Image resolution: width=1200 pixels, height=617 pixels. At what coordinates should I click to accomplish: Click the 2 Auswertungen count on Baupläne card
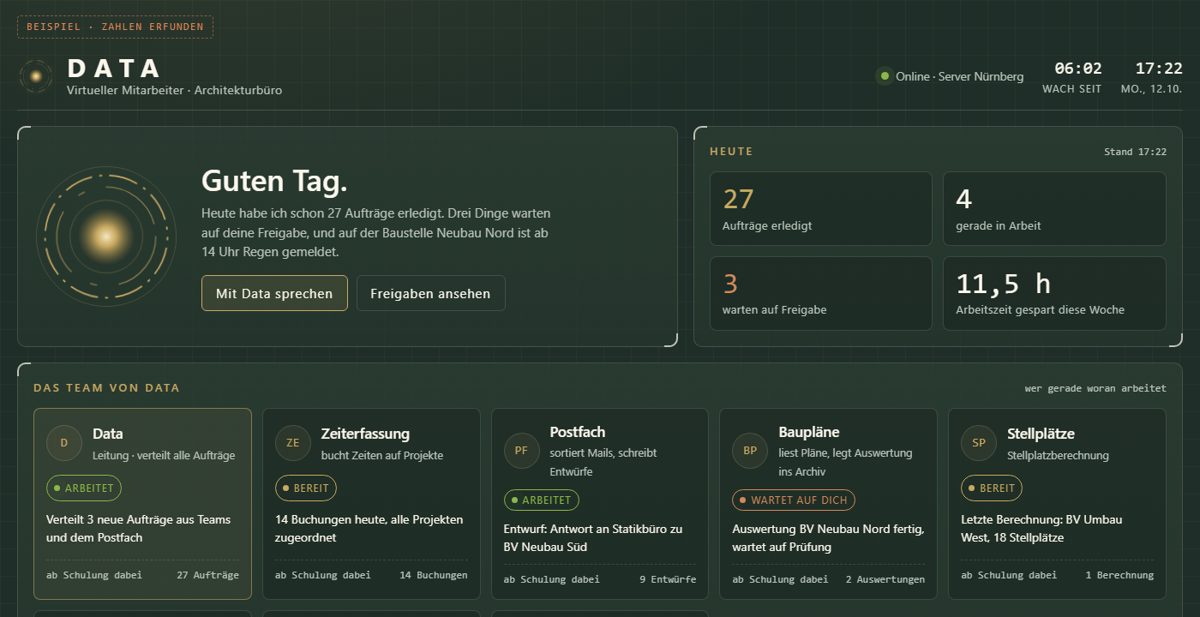click(885, 579)
